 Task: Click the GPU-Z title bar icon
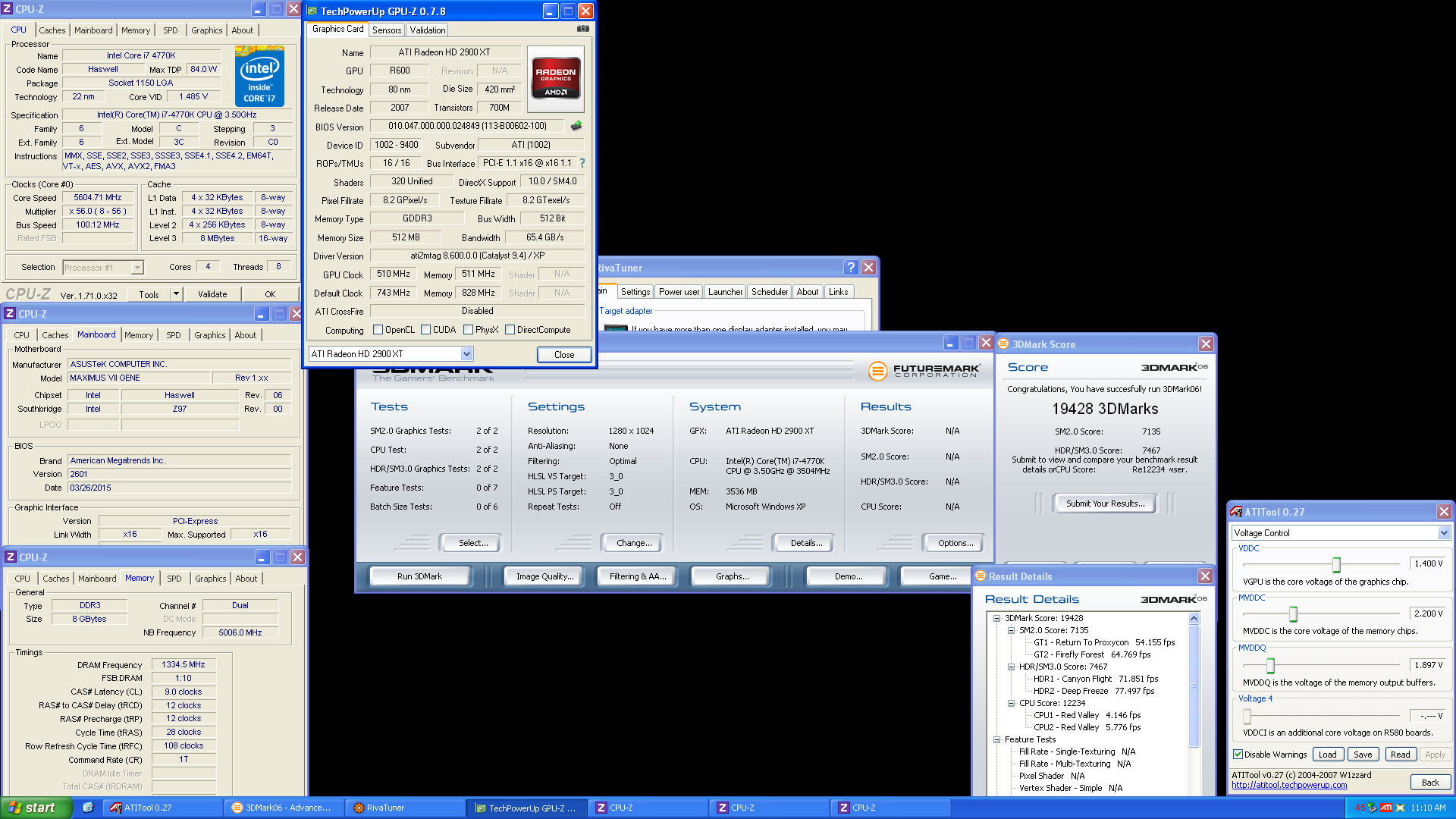312,11
